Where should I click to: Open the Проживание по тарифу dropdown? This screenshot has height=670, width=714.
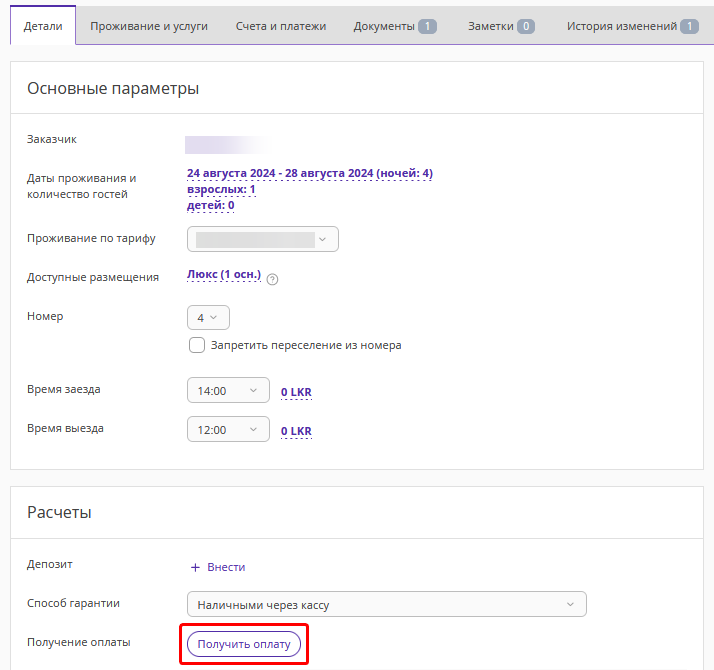[263, 239]
